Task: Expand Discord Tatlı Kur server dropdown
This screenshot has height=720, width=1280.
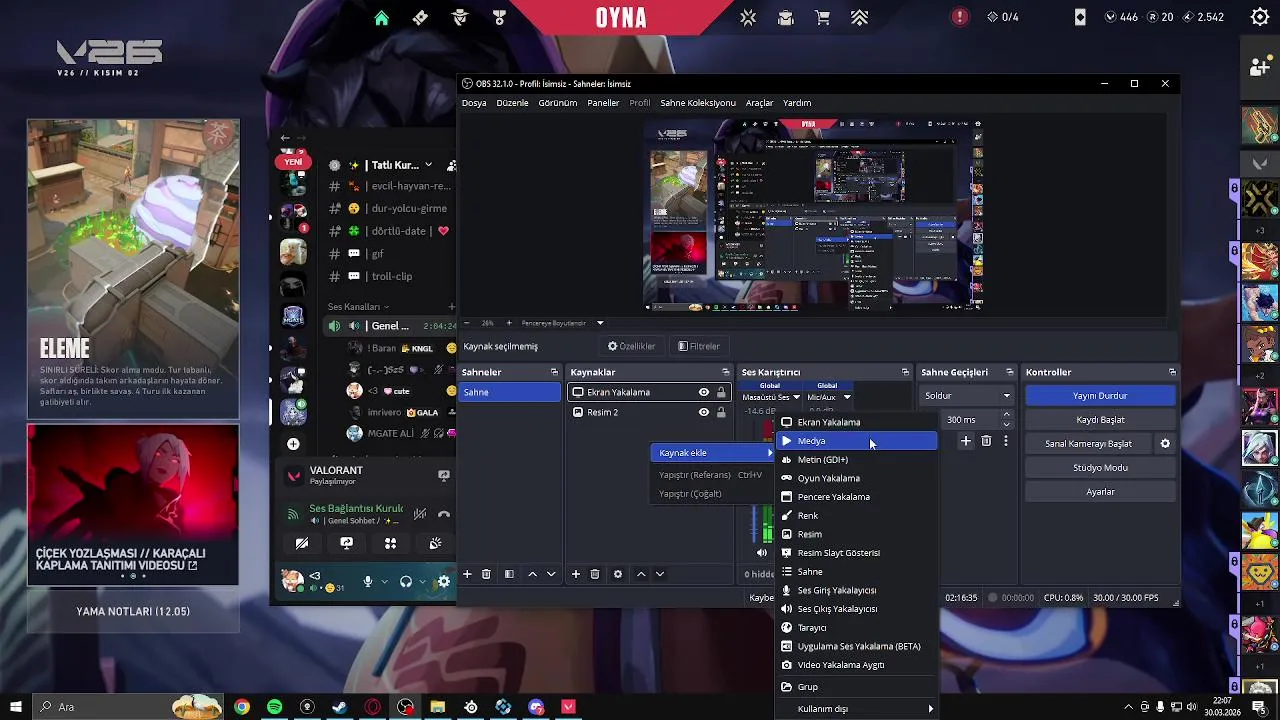Action: tap(428, 165)
